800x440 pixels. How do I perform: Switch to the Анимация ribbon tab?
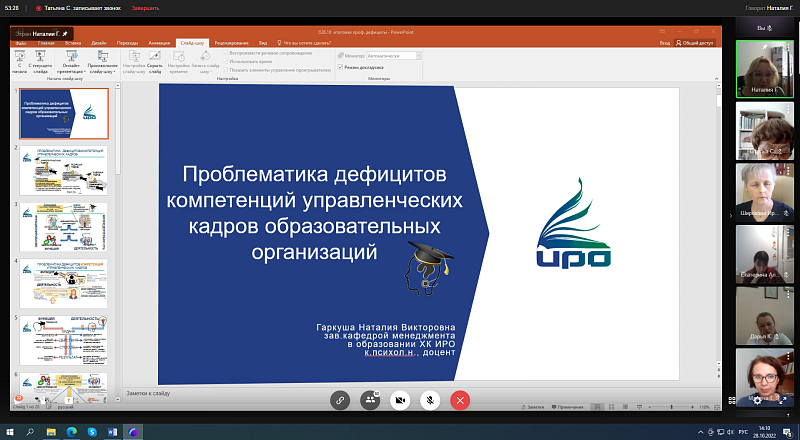coord(158,43)
